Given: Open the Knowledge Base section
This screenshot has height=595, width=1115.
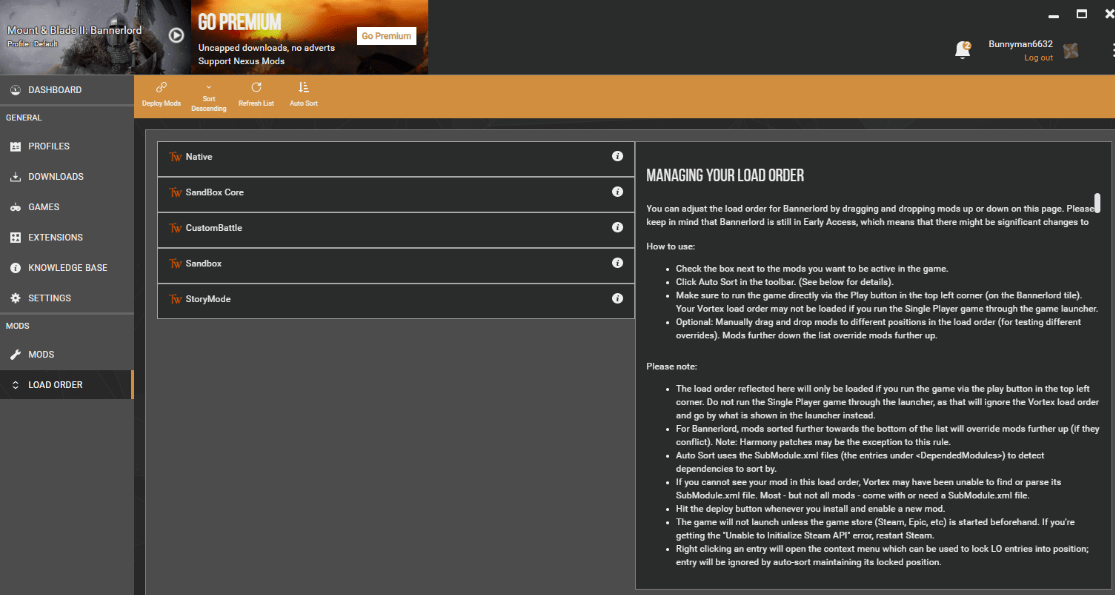Looking at the screenshot, I should tap(67, 268).
